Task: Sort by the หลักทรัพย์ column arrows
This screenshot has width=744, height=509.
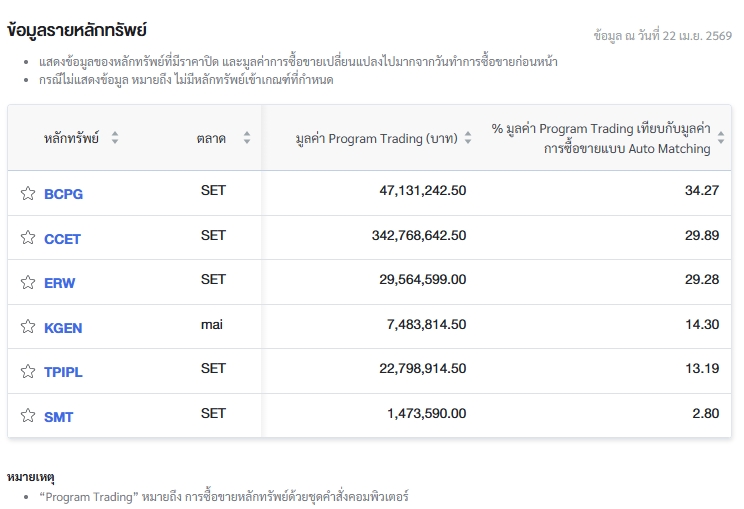Action: click(x=115, y=138)
